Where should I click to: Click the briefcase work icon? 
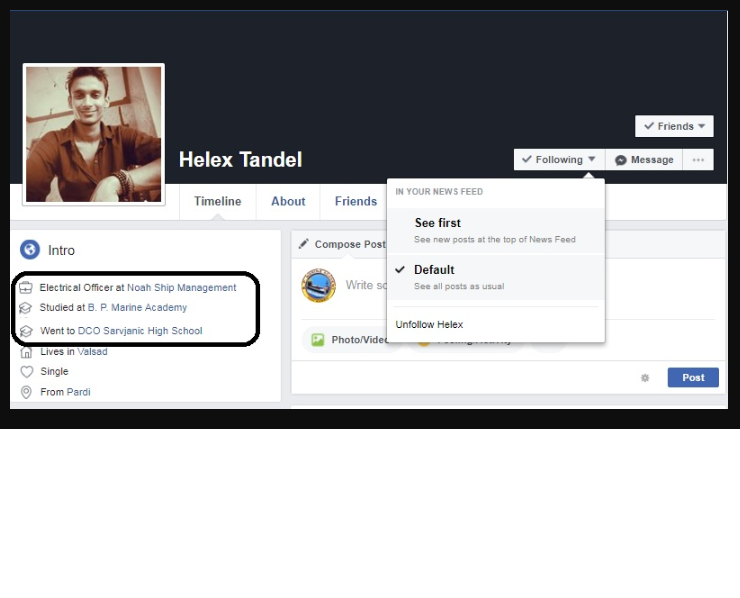click(x=25, y=287)
